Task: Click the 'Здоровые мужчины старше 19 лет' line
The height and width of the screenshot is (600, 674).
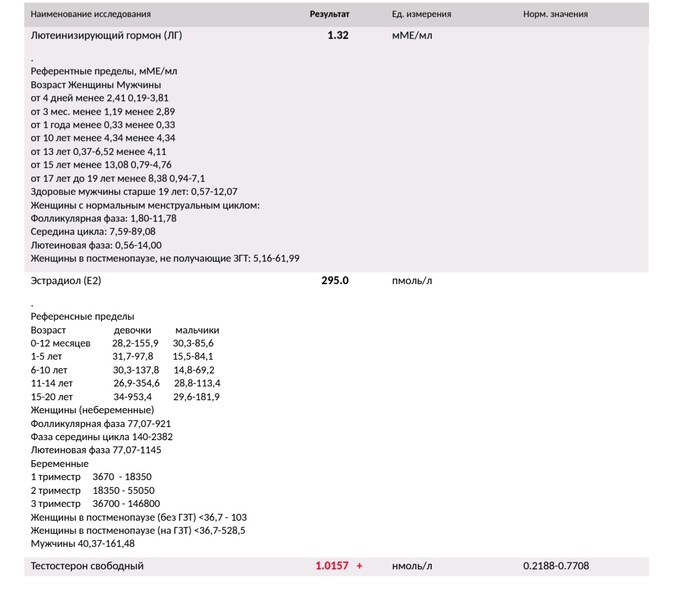Action: click(x=134, y=191)
